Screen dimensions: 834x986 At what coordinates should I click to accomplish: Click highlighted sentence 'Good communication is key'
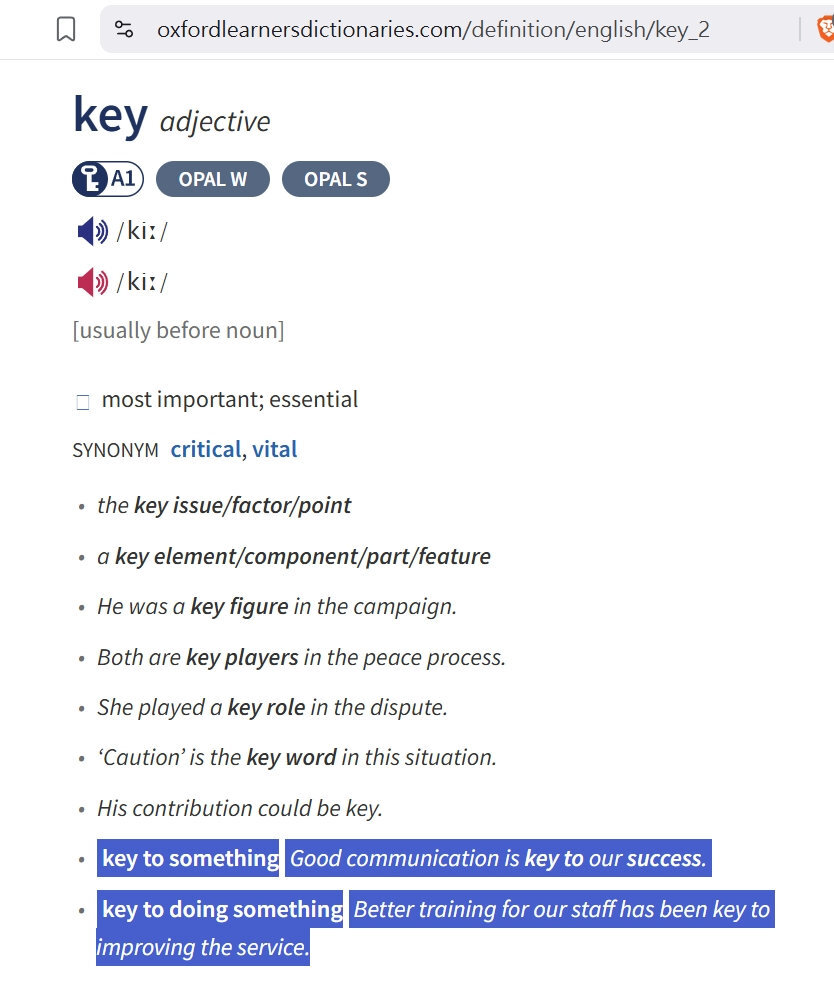(x=498, y=858)
